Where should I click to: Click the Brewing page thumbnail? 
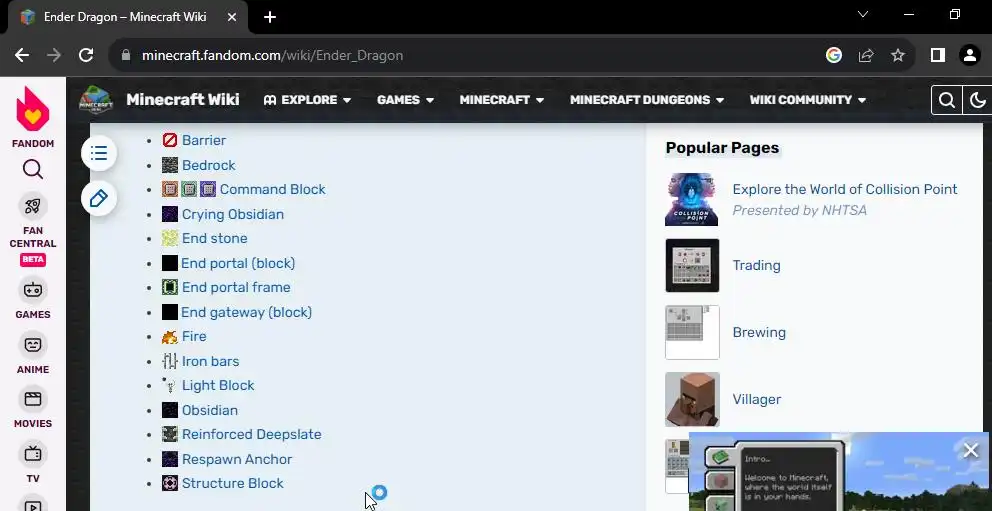click(x=692, y=333)
